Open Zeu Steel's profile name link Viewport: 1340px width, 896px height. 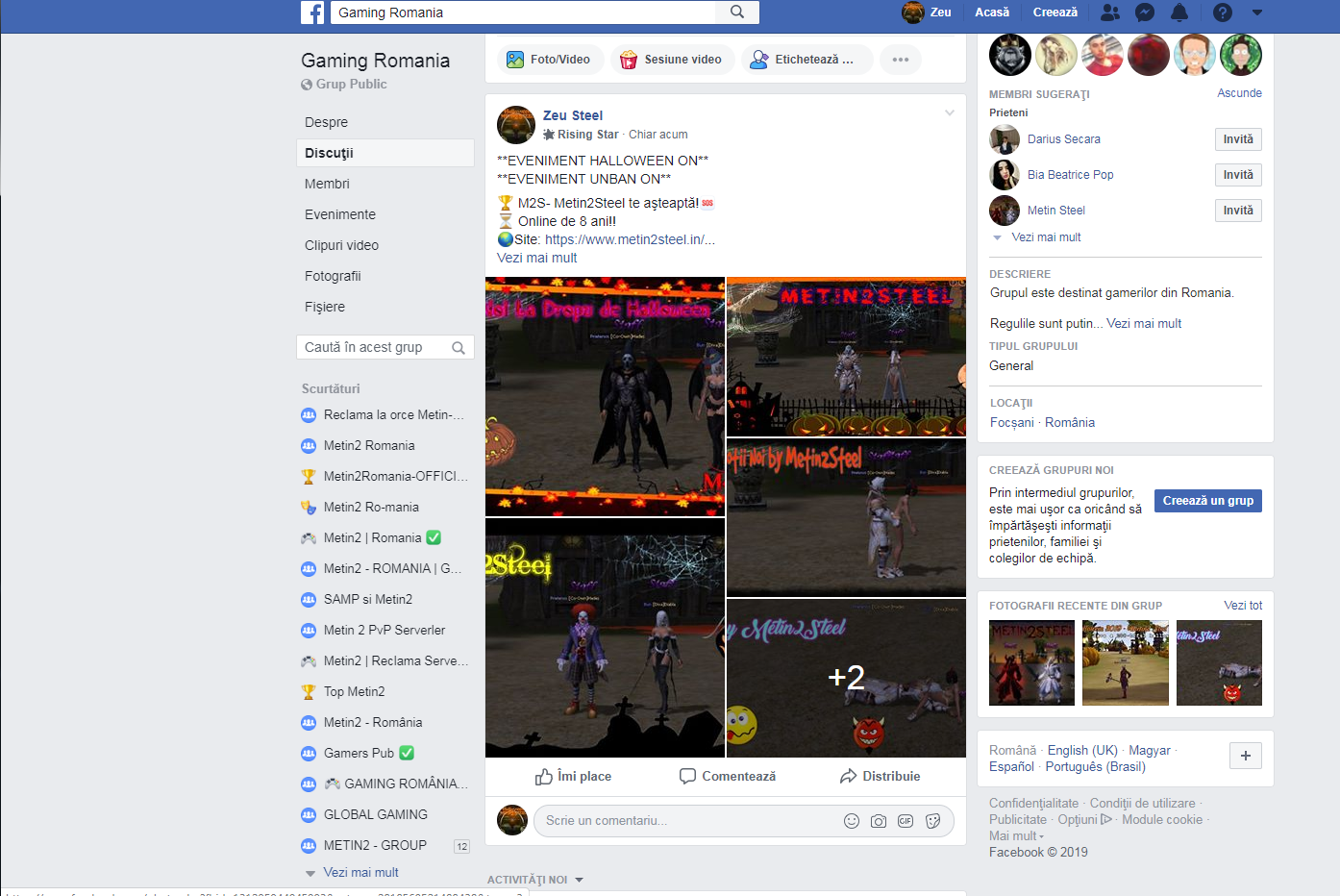(573, 115)
